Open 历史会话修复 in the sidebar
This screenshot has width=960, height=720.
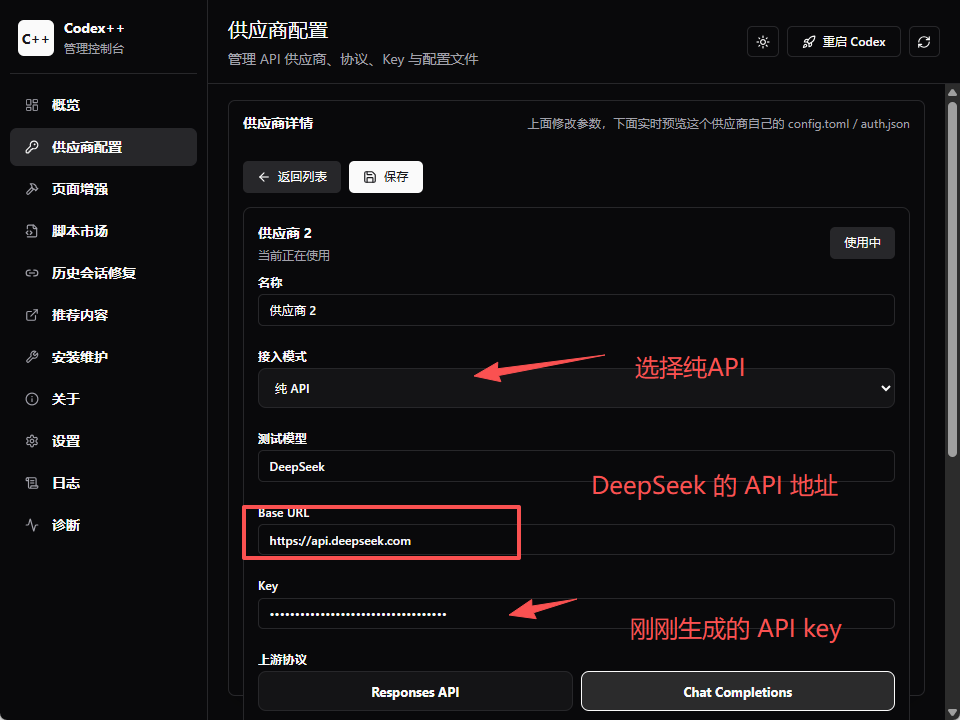103,273
